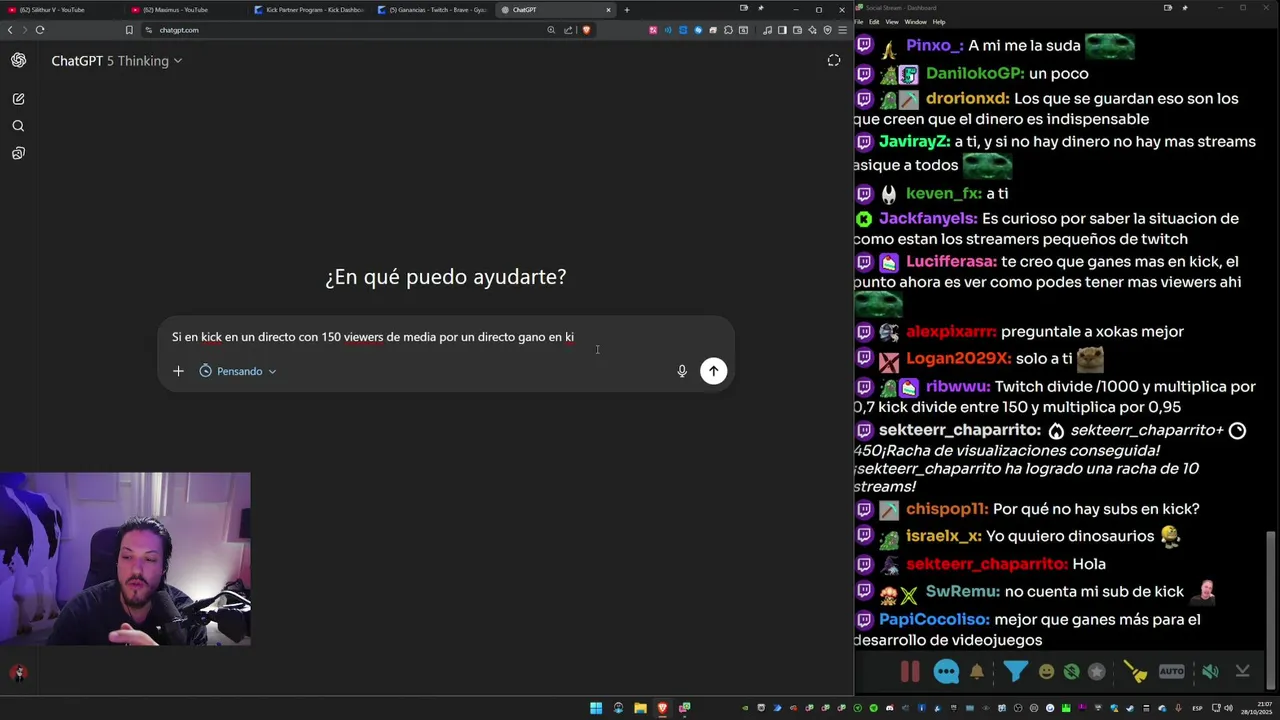Open the Brave Wallet icon
The width and height of the screenshot is (1280, 720).
797,30
